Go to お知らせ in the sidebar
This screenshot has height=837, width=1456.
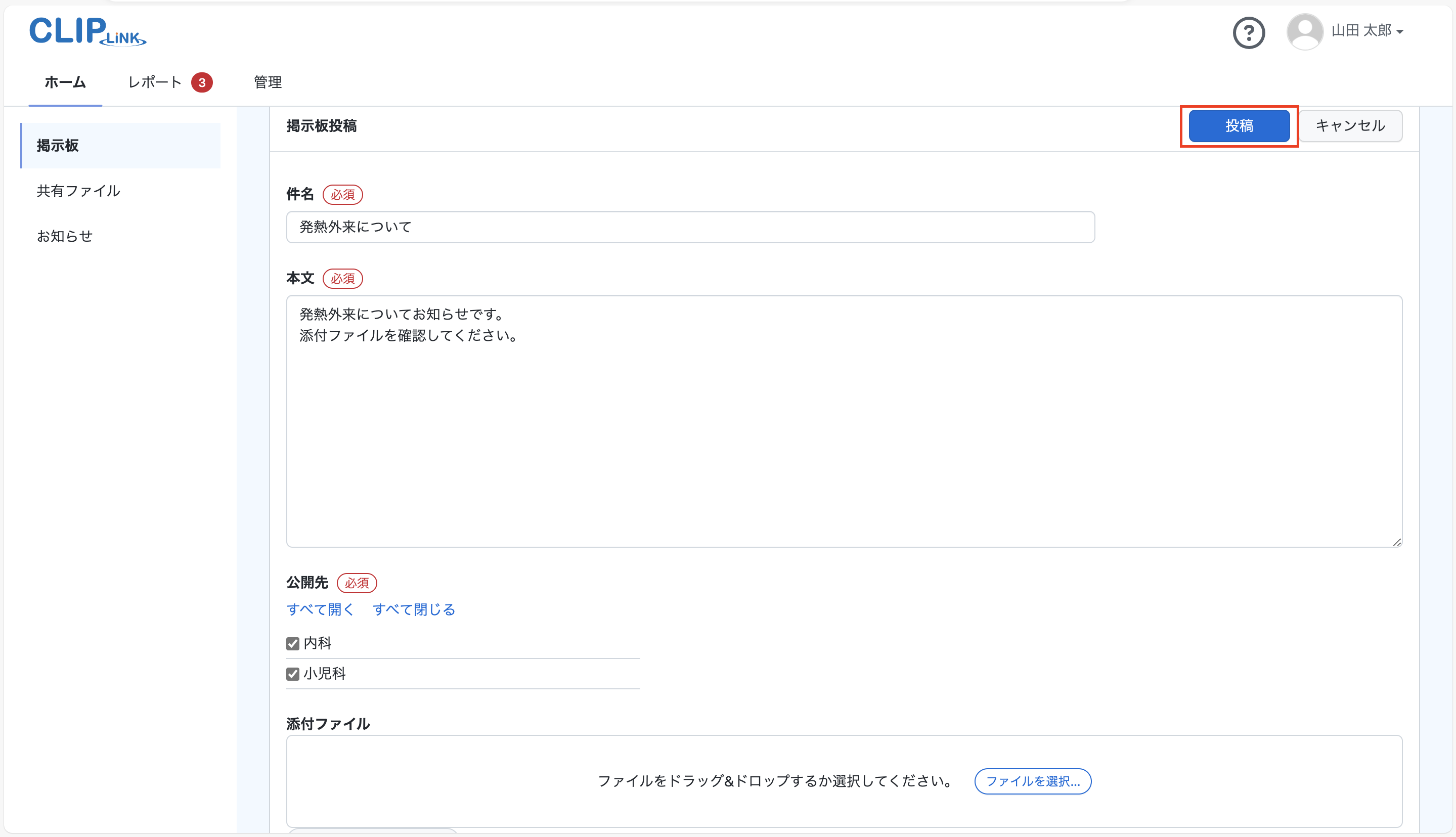pyautogui.click(x=64, y=236)
